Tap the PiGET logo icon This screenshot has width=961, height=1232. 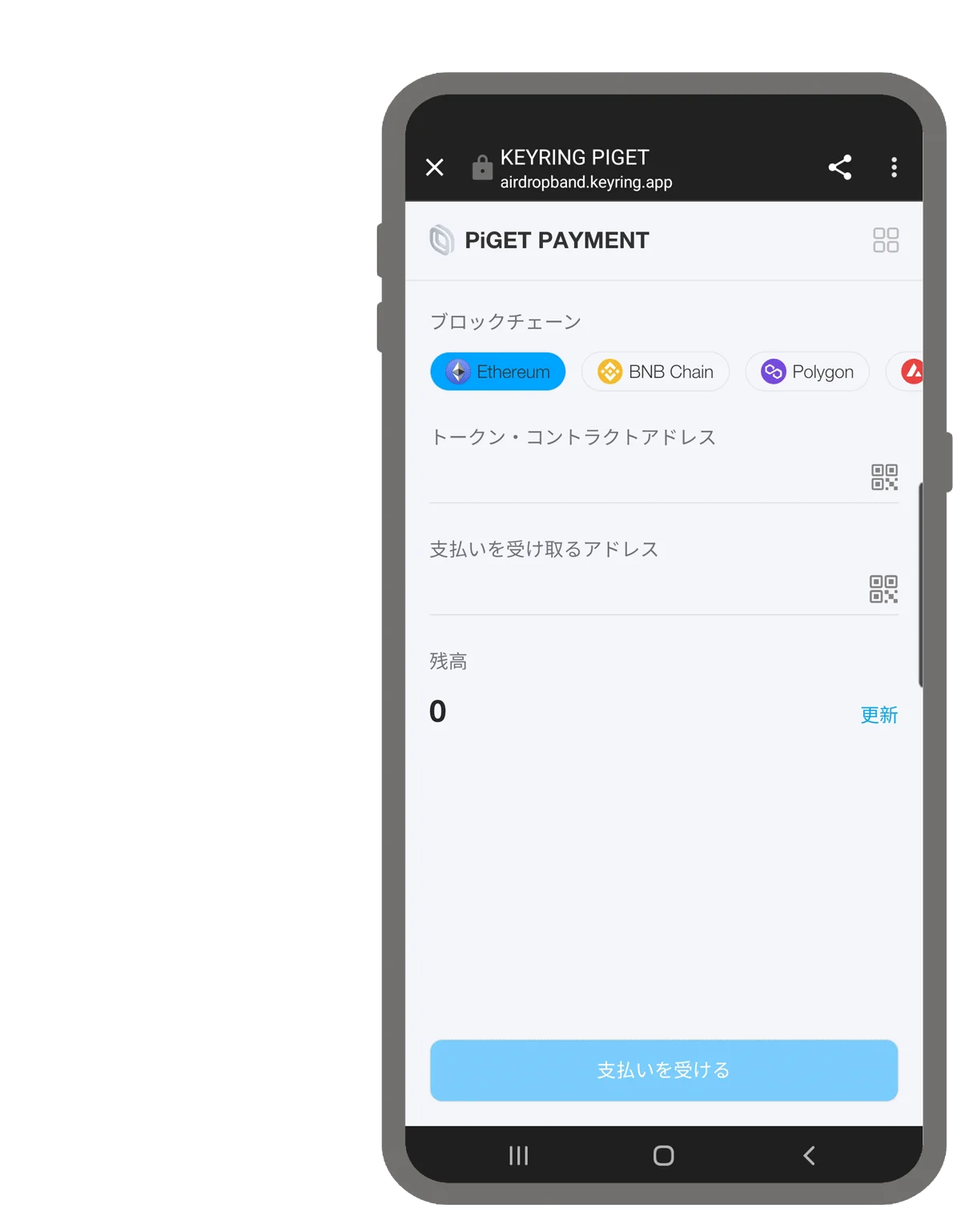pos(441,240)
